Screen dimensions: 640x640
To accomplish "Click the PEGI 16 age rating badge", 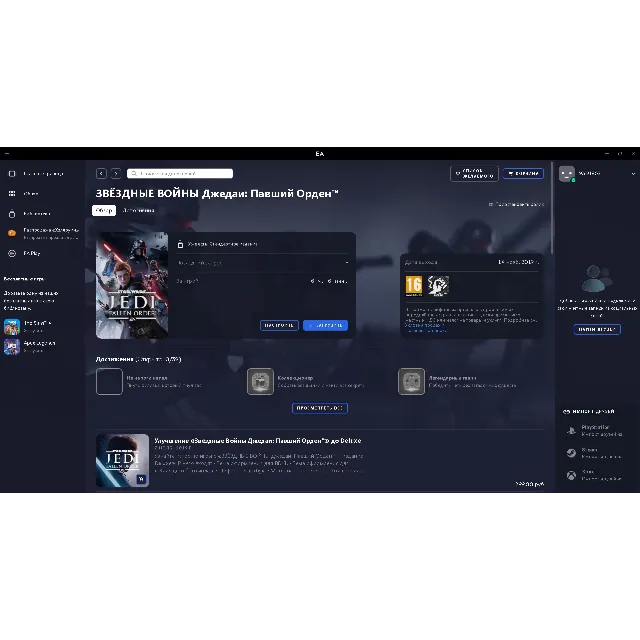I will coord(413,286).
